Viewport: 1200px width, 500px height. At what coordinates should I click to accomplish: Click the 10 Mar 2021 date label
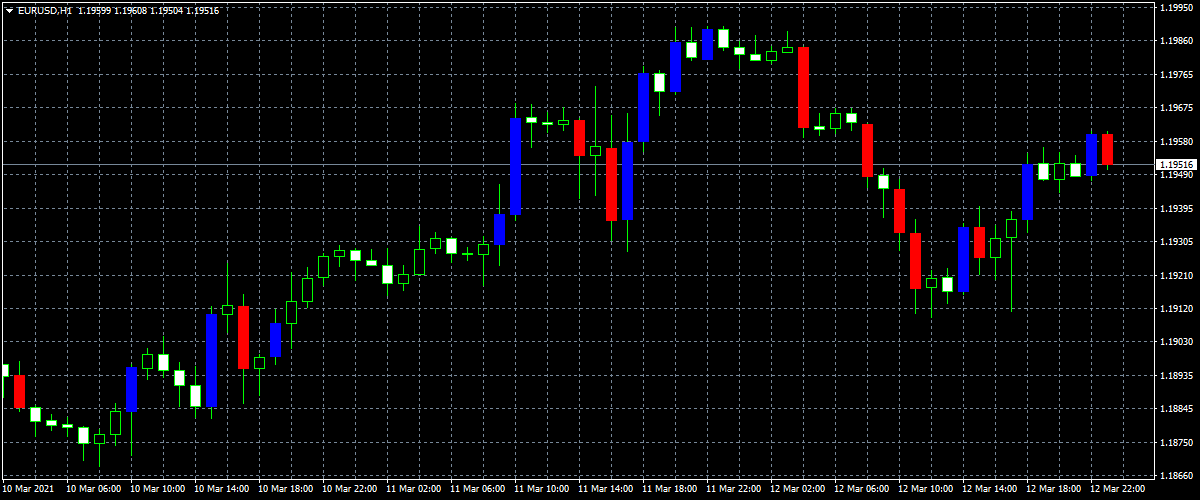(29, 490)
